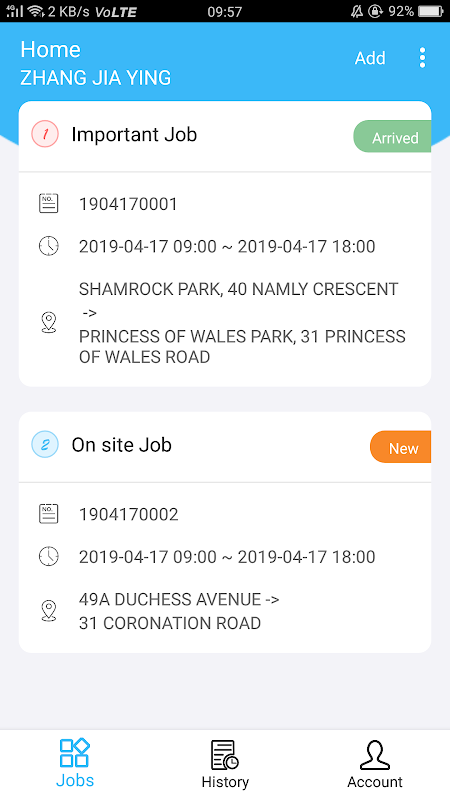Open the Important Job card title
The image size is (450, 800).
[x=134, y=135]
